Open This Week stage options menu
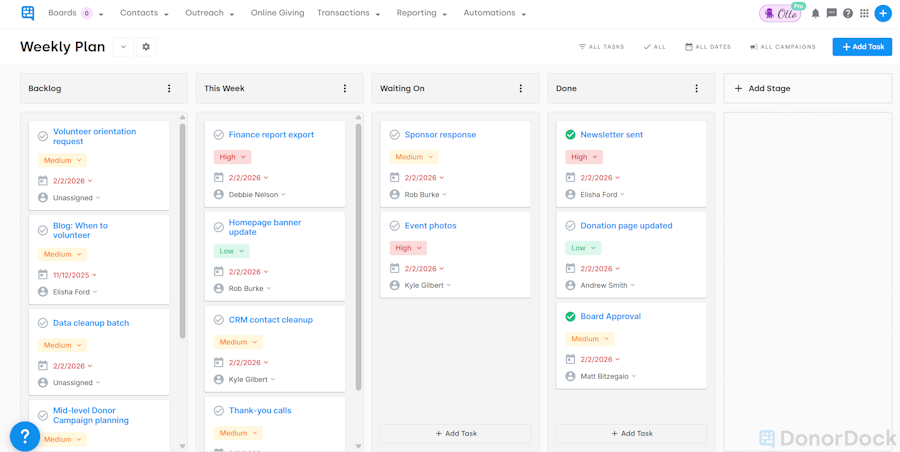900x452 pixels. click(x=345, y=88)
